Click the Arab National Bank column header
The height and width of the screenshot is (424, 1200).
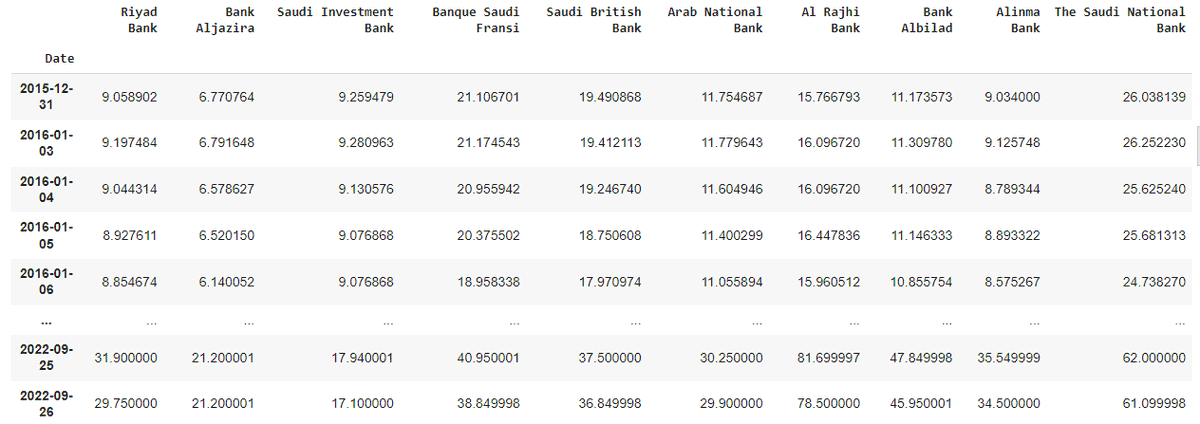[x=715, y=20]
